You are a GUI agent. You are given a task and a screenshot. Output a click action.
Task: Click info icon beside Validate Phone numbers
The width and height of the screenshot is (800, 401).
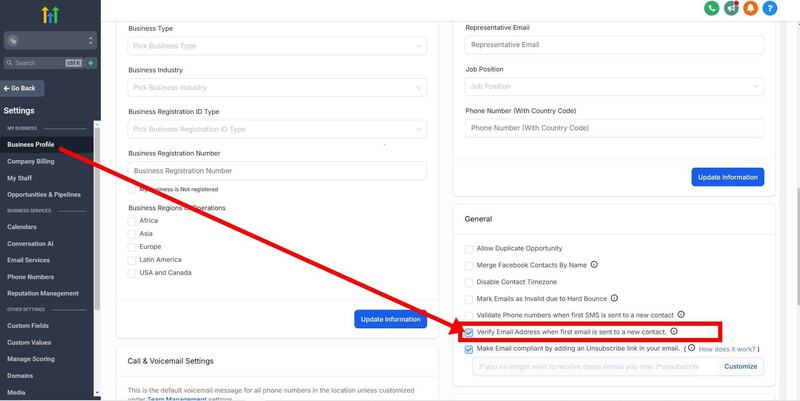click(x=681, y=315)
